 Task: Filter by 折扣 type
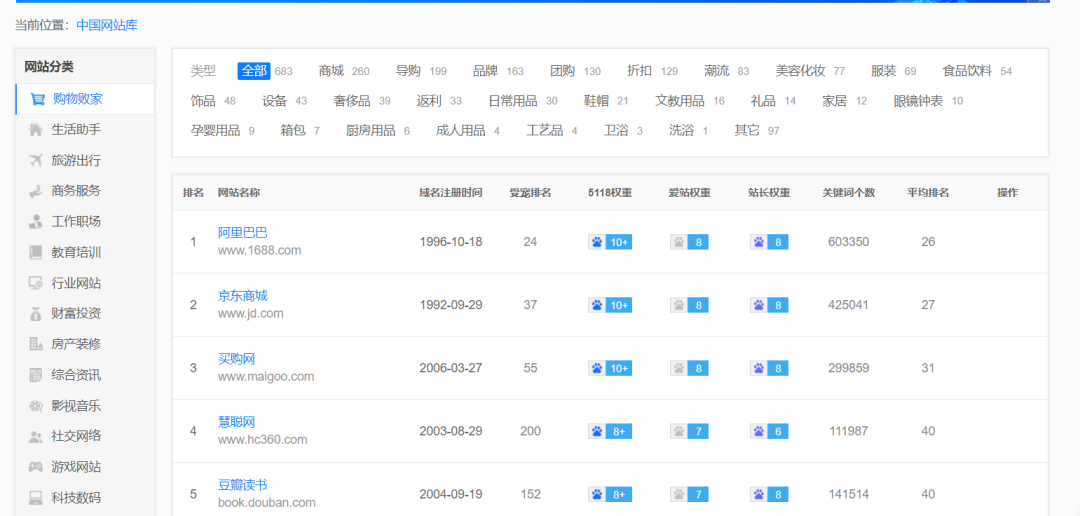click(640, 71)
